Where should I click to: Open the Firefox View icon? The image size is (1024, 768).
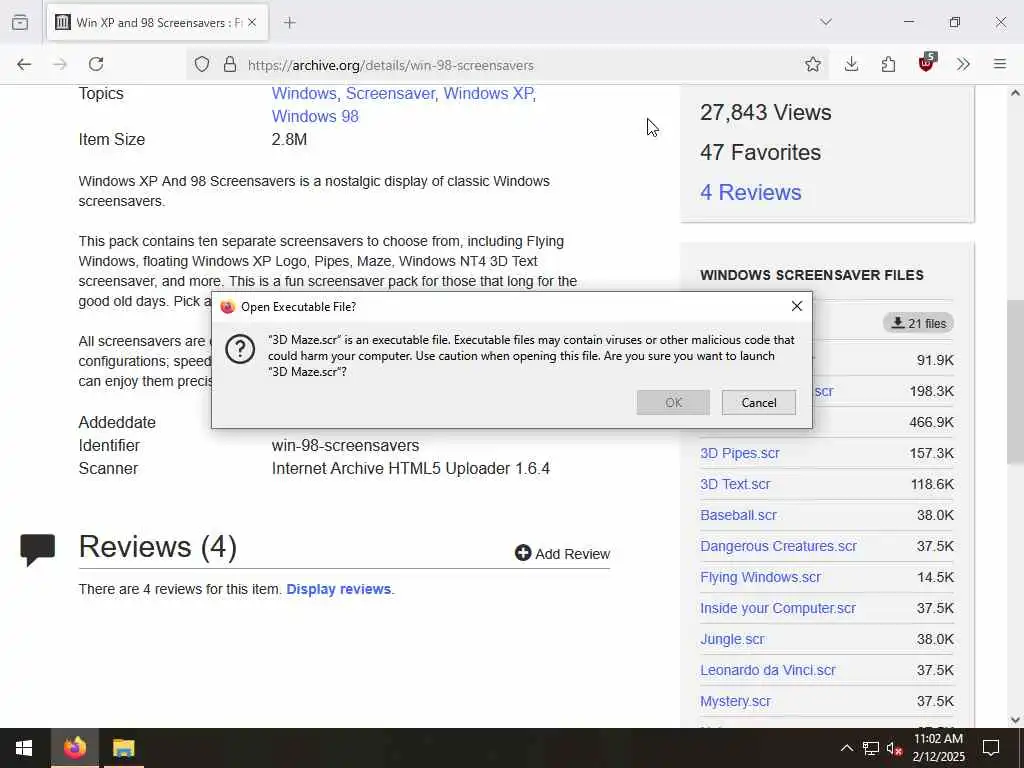point(20,22)
